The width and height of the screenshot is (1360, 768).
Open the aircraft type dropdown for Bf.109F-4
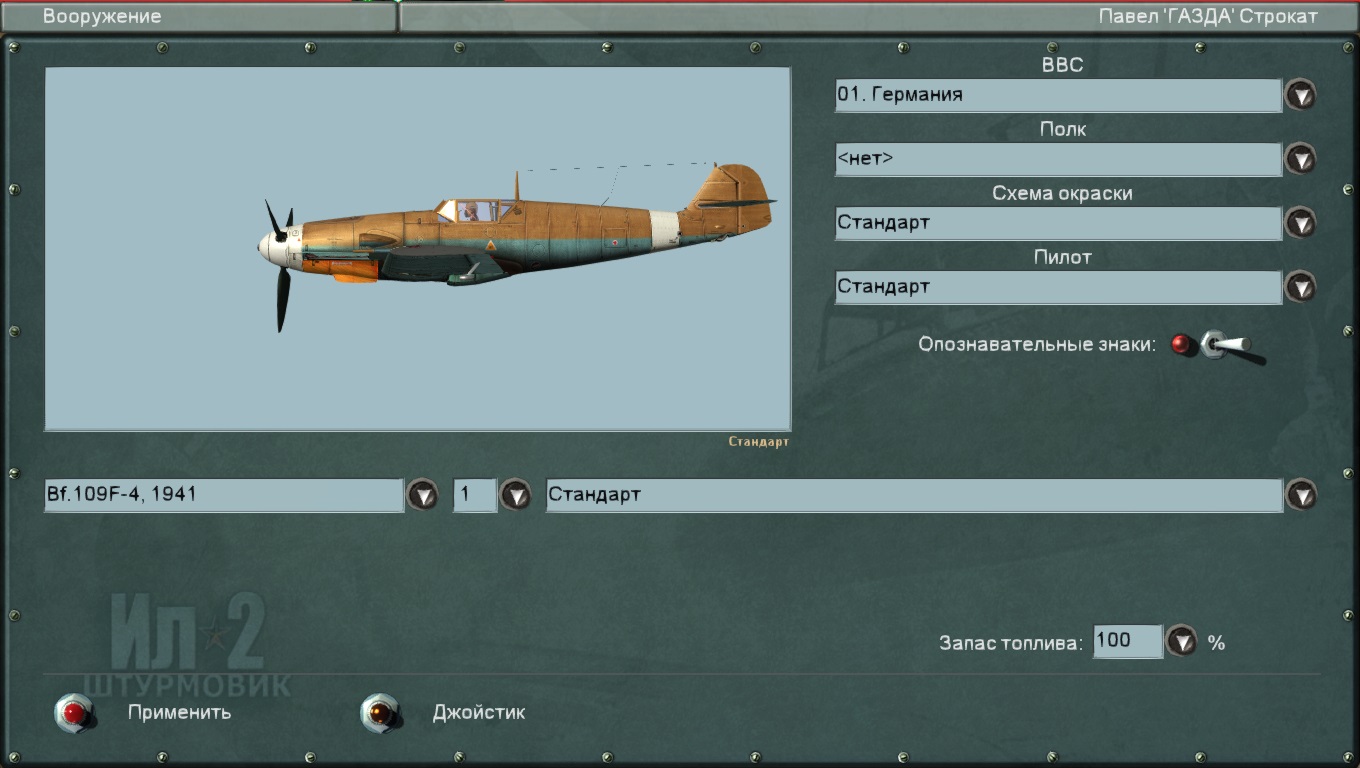(x=422, y=495)
